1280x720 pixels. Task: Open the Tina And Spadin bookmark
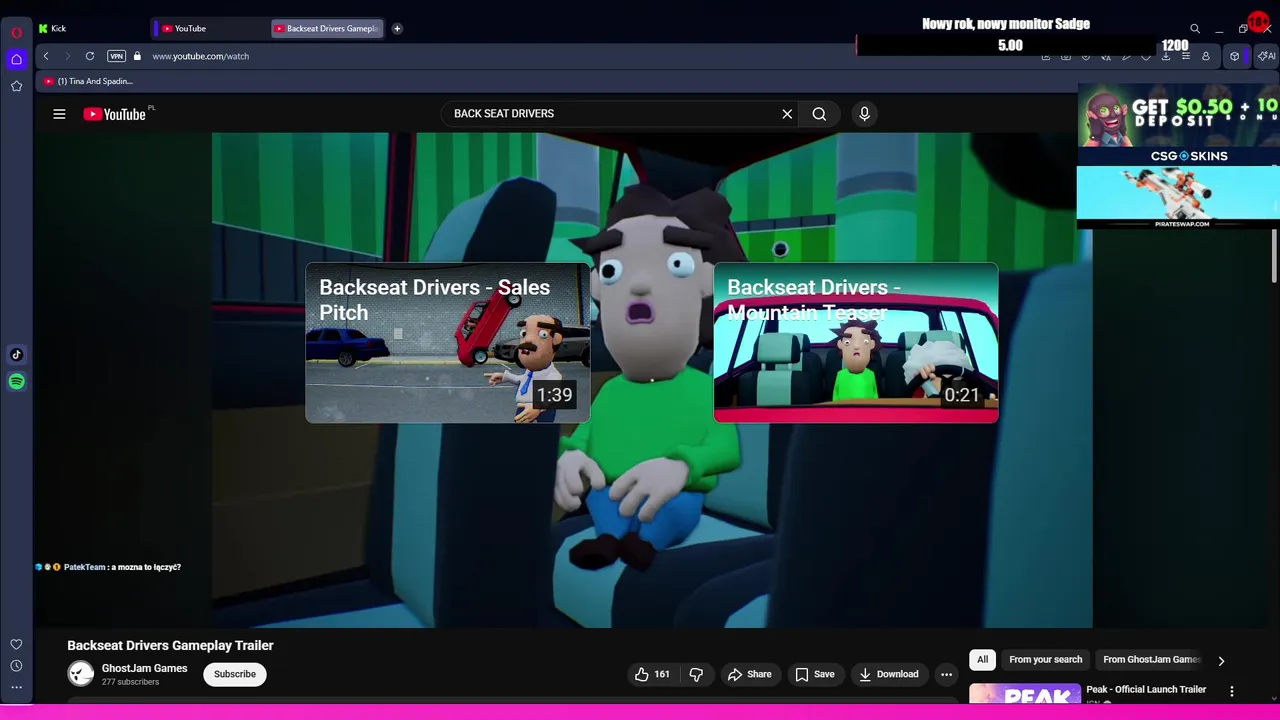(x=88, y=81)
